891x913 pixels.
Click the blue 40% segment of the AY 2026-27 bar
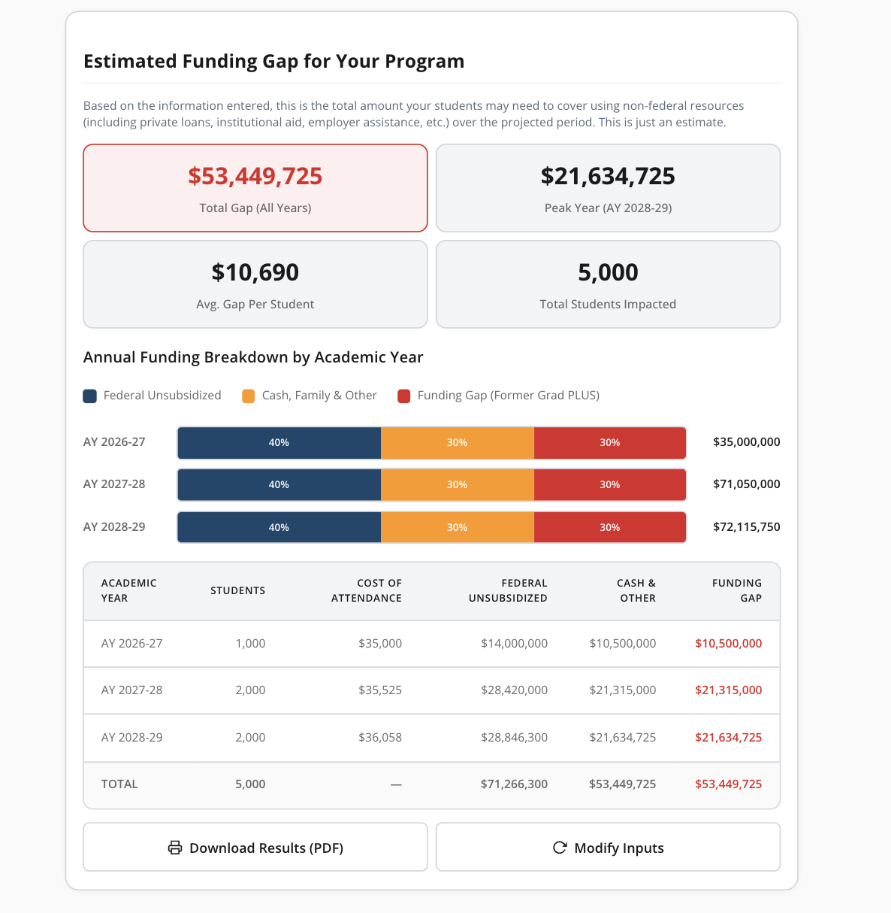pos(279,443)
